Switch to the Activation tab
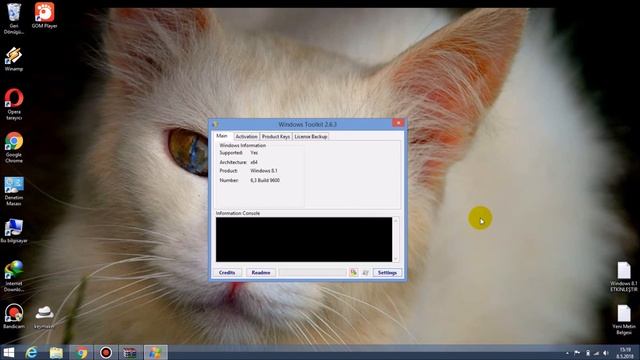Viewport: 640px width, 360px height. point(247,137)
